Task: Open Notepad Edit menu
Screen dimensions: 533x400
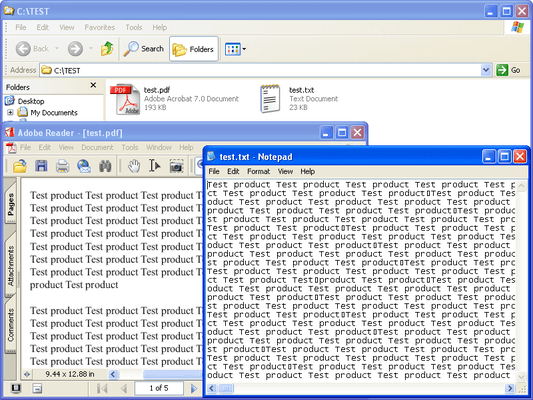Action: 233,171
